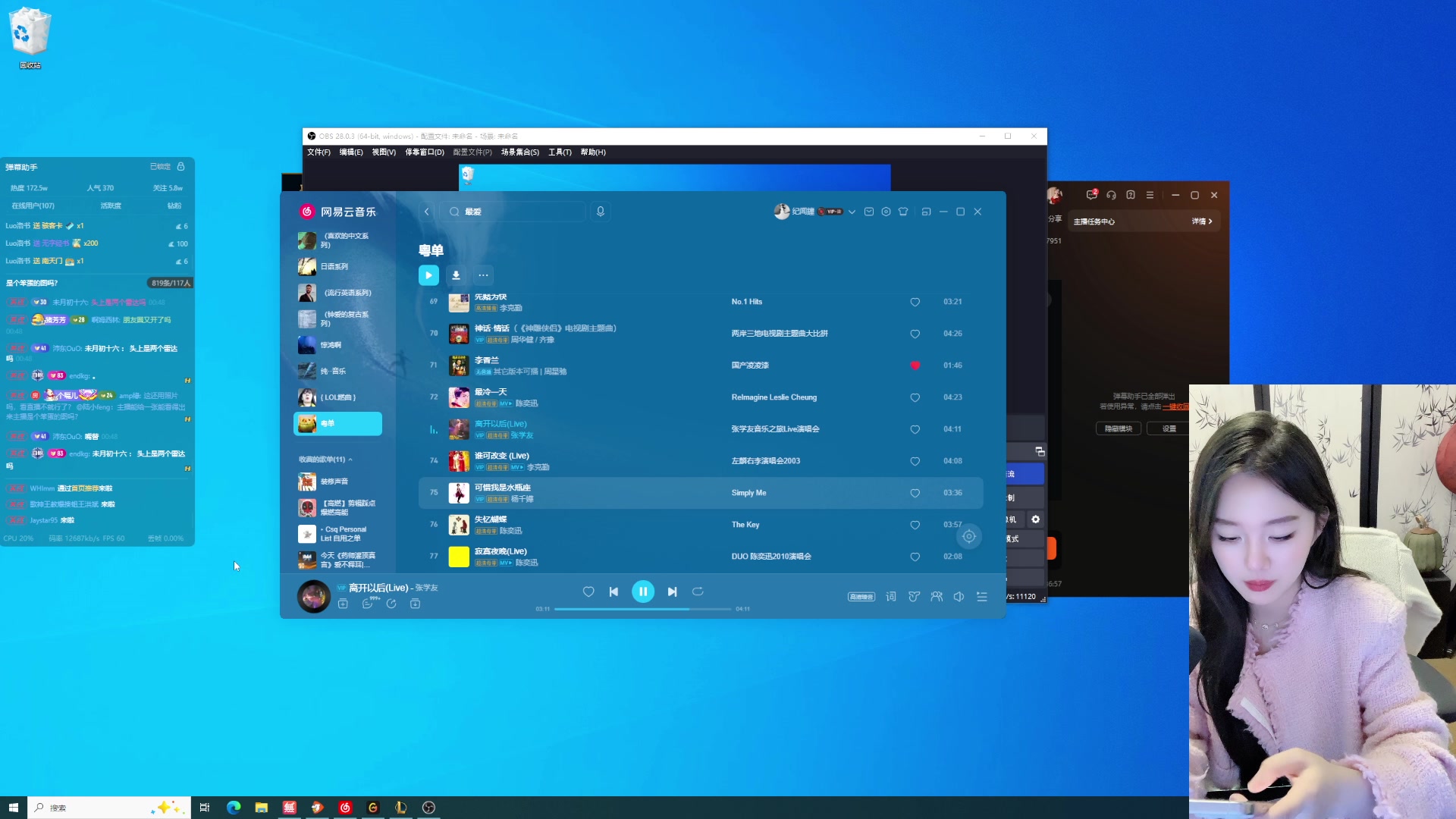Open 工具(T) menu in OBS
The height and width of the screenshot is (819, 1456).
(560, 152)
